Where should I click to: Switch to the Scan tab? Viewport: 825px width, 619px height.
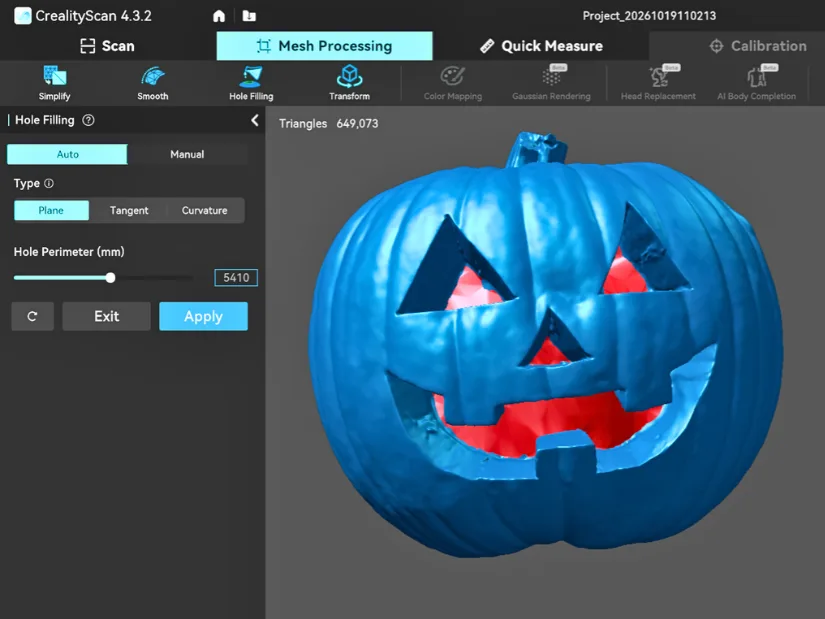tap(107, 46)
